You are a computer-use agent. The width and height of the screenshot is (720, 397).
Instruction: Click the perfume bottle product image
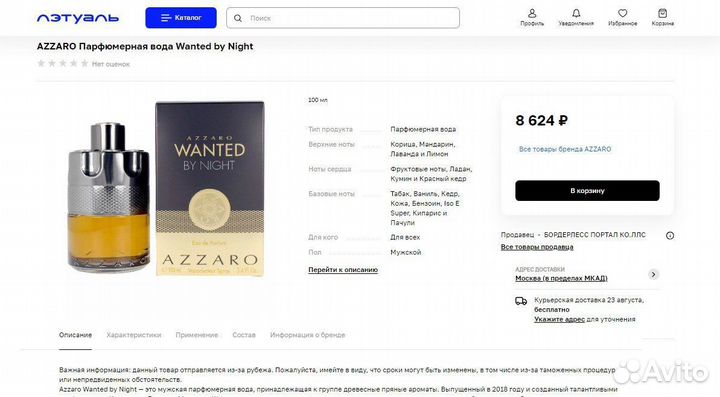tap(108, 197)
